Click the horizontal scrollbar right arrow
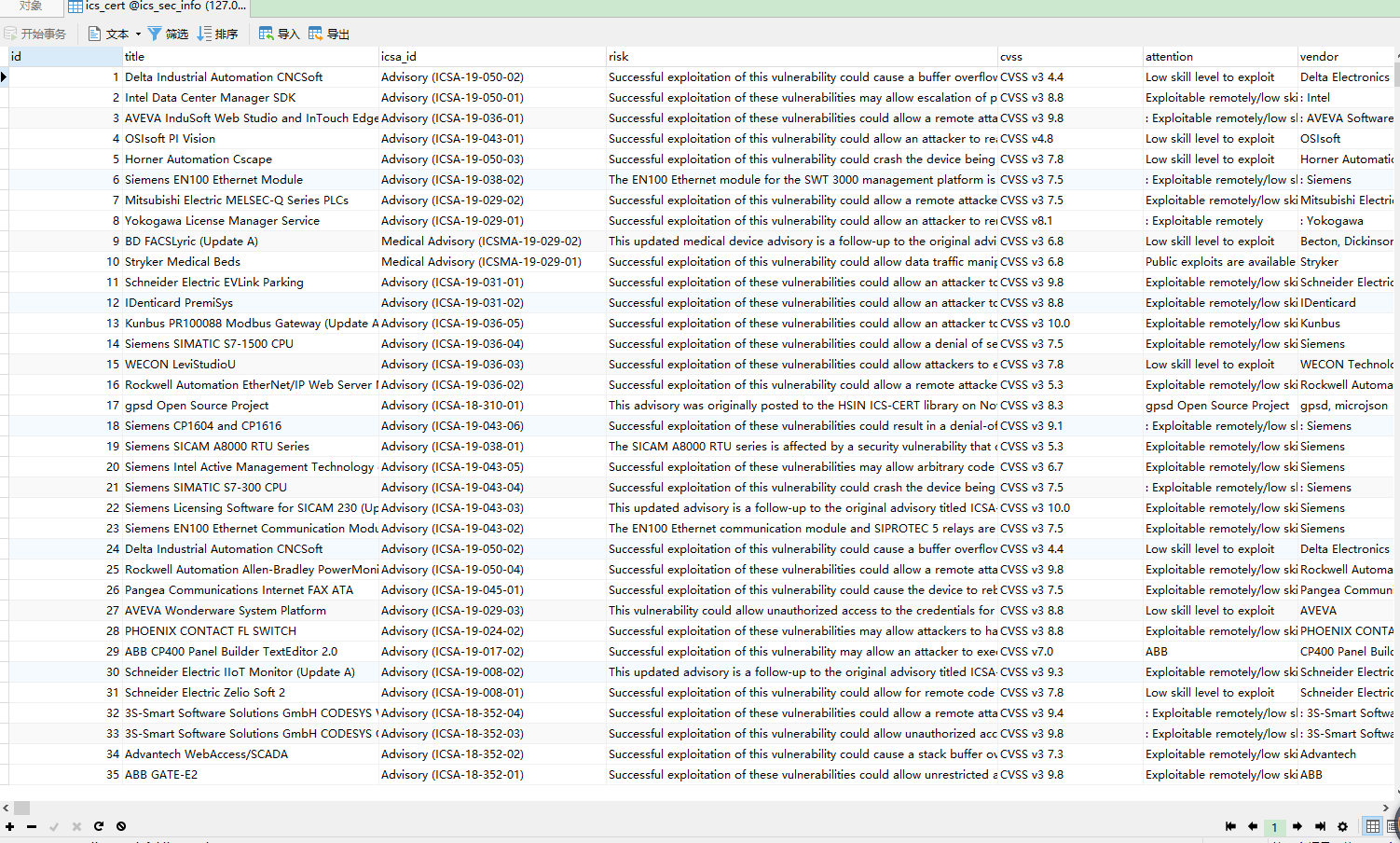The image size is (1400, 843). click(x=1385, y=808)
